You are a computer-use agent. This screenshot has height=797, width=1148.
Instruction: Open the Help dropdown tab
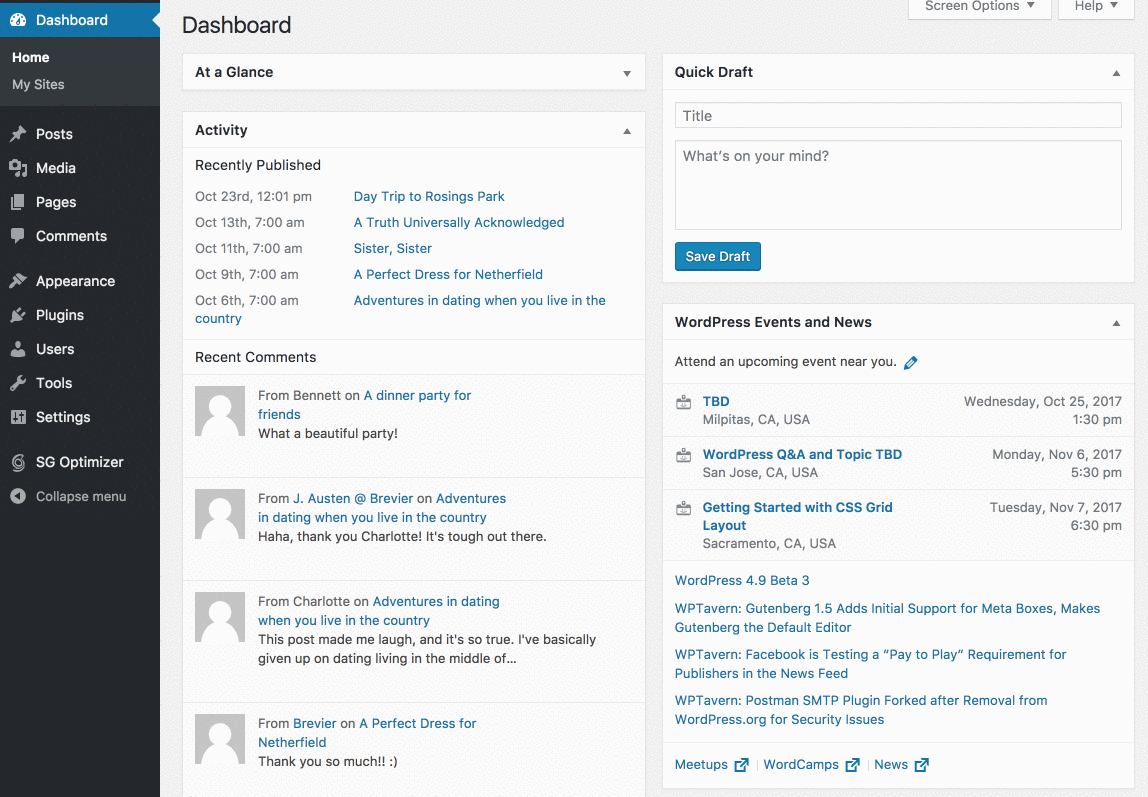click(x=1096, y=7)
